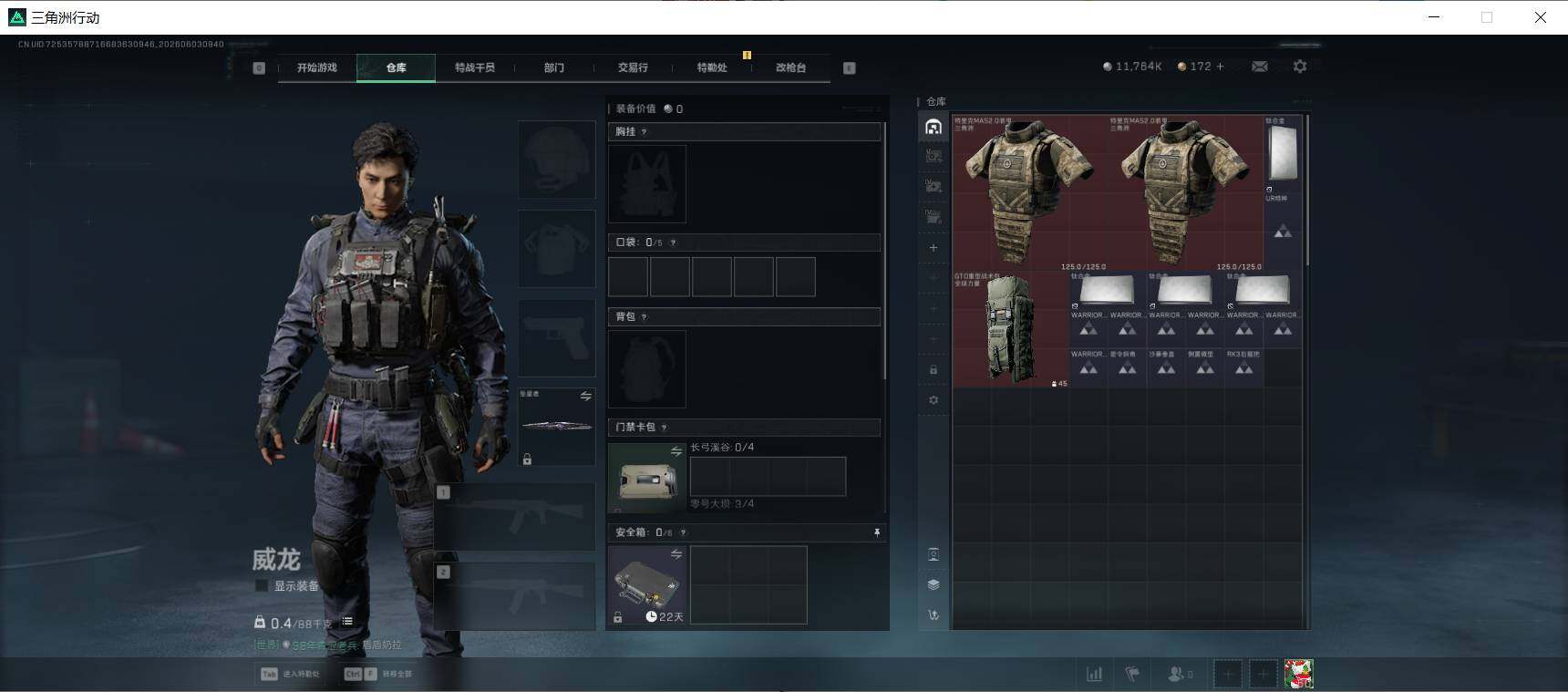Swap the melee weapon via arrows icon
Viewport: 1568px width, 692px height.
coord(586,397)
